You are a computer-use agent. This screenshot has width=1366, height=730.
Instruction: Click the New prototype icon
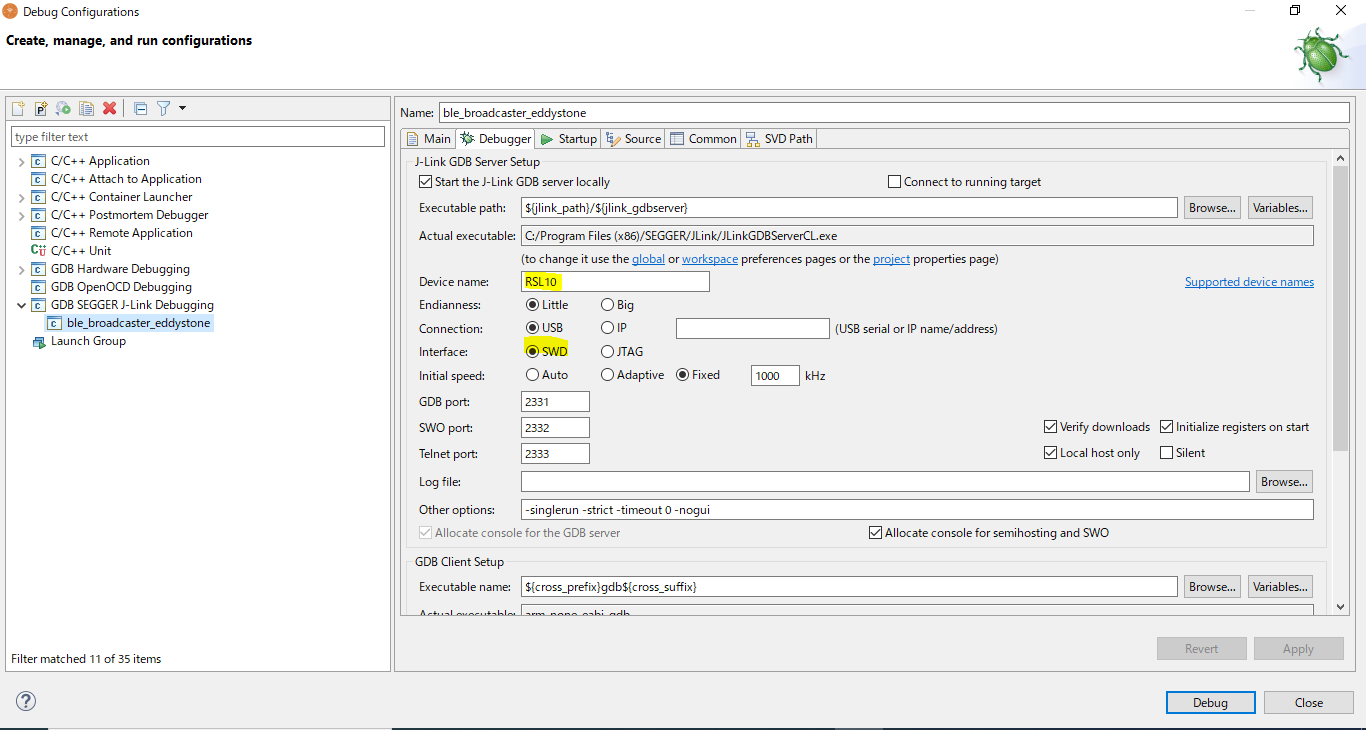41,108
